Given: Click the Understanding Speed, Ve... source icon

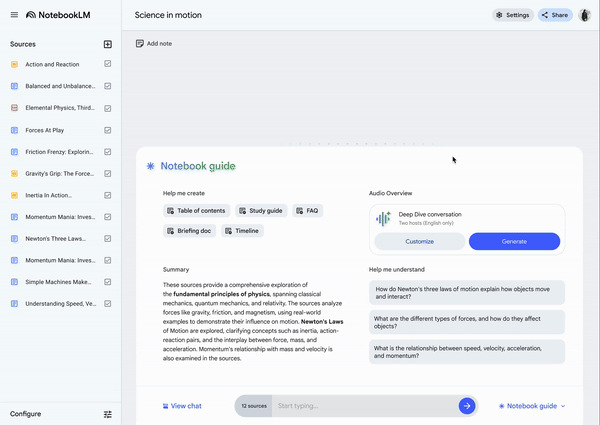Looking at the screenshot, I should tap(14, 304).
